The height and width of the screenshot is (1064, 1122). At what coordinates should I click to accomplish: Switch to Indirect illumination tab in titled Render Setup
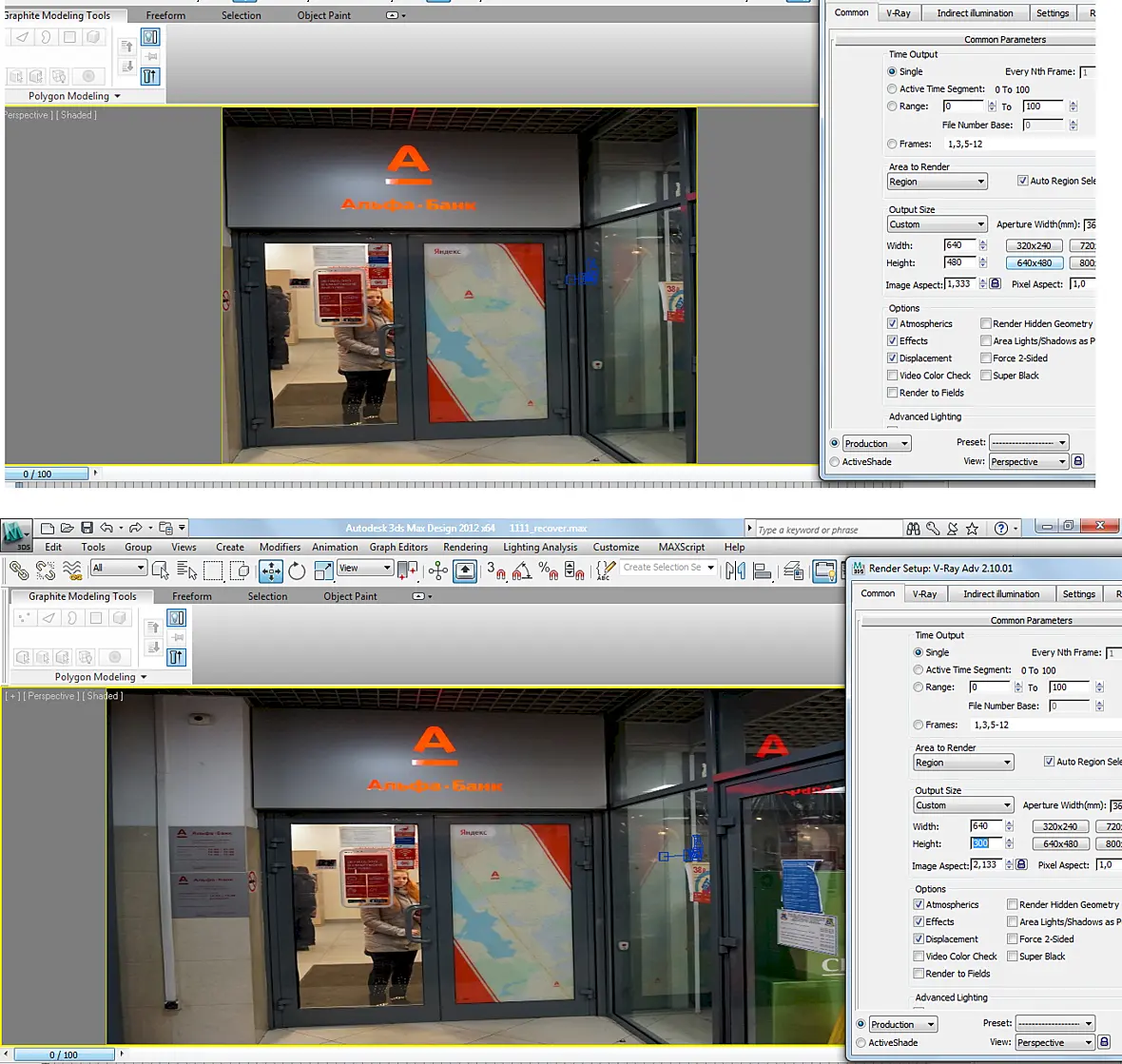(x=1001, y=594)
